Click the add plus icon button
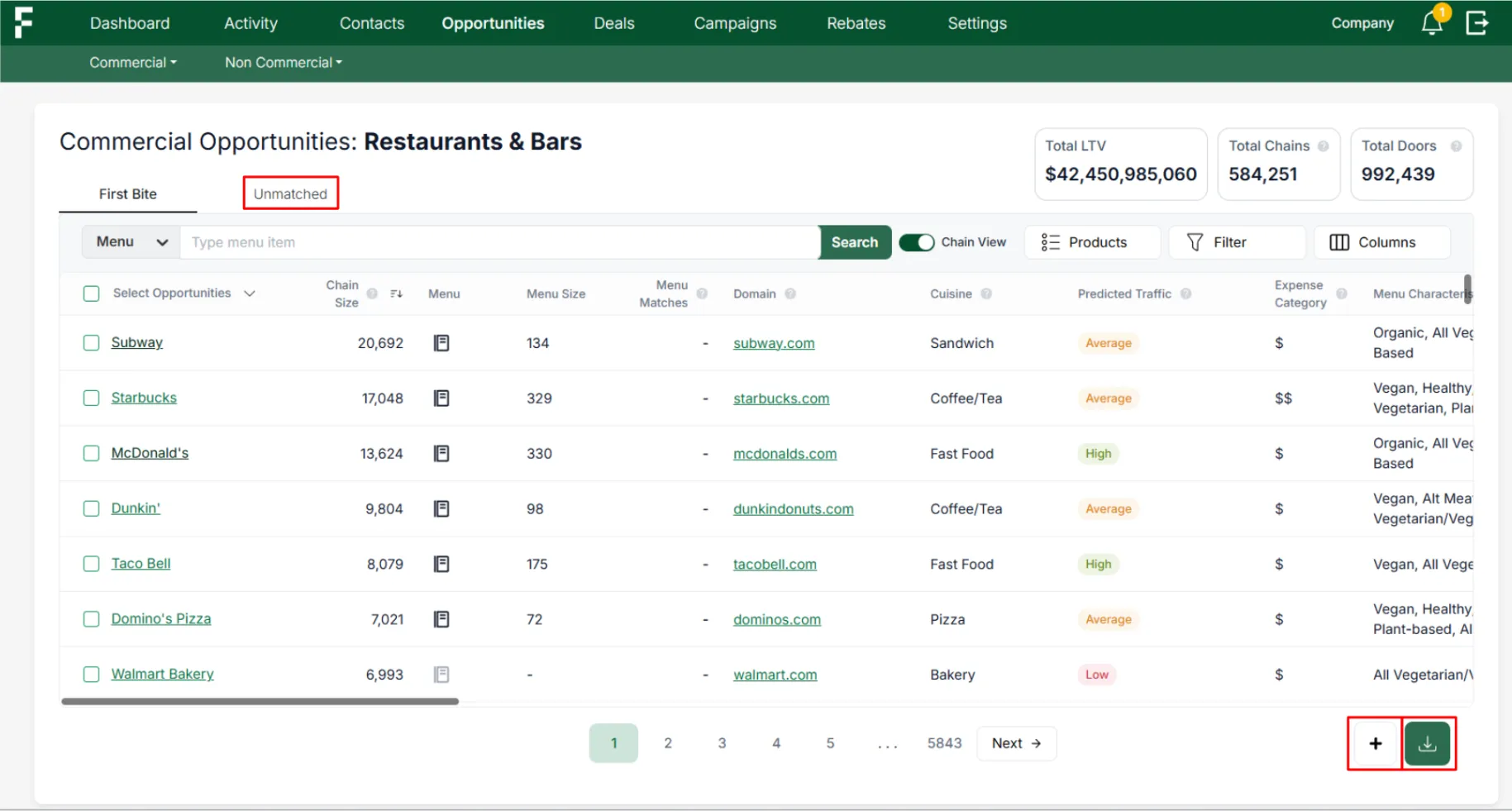The width and height of the screenshot is (1512, 811). pos(1376,743)
